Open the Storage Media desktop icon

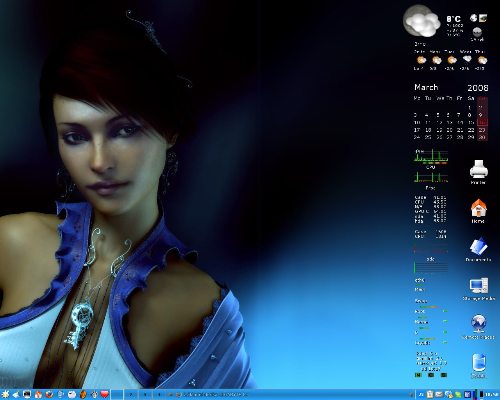tap(478, 289)
